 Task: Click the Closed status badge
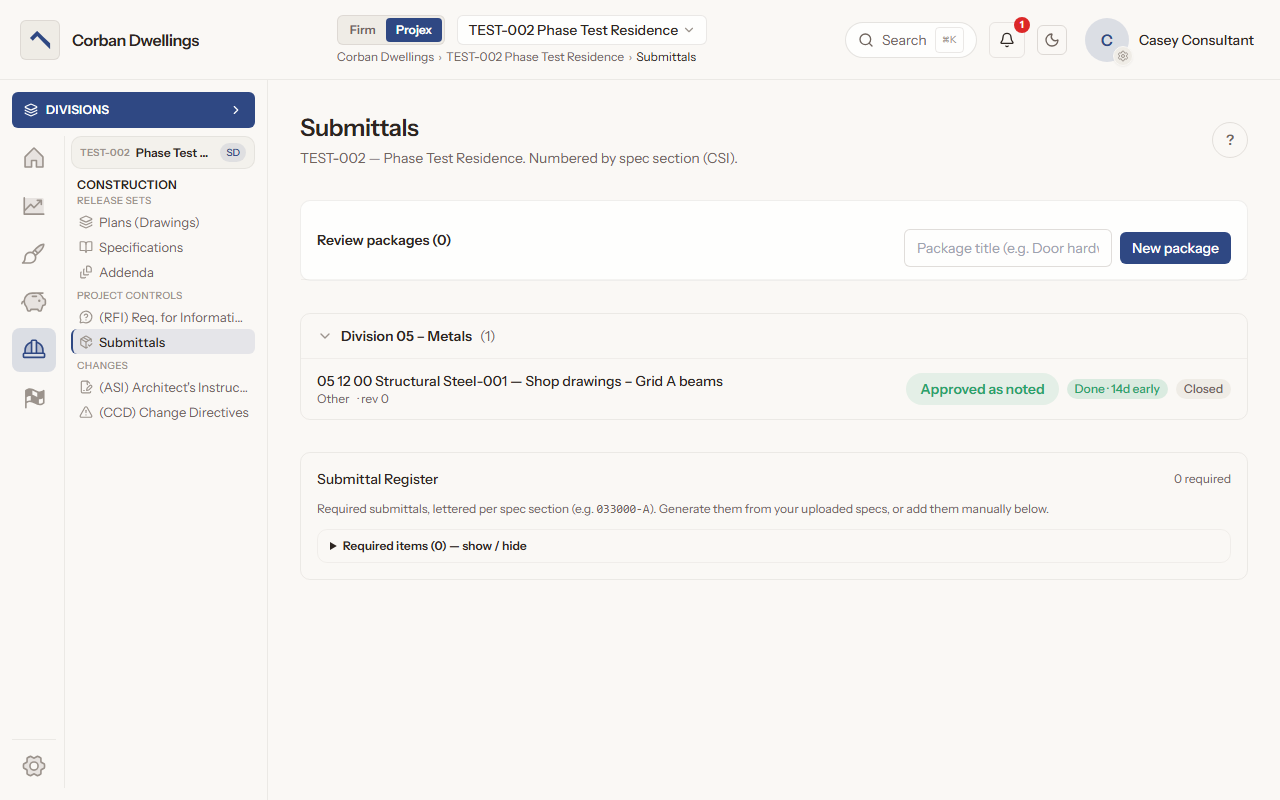coord(1203,389)
